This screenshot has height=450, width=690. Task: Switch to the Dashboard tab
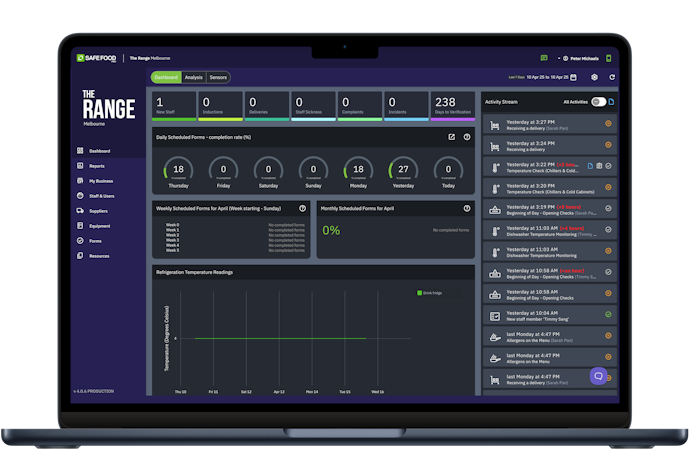tap(166, 77)
